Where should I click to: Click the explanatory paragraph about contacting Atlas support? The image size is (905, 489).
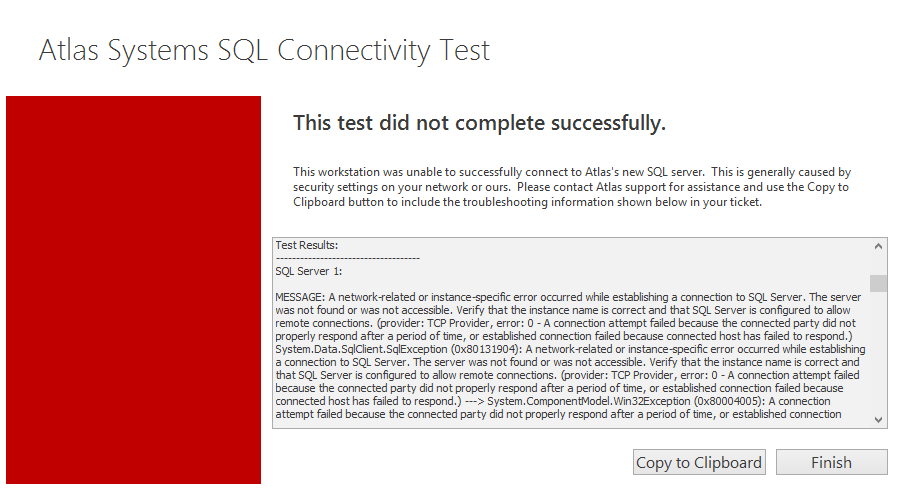pyautogui.click(x=571, y=187)
